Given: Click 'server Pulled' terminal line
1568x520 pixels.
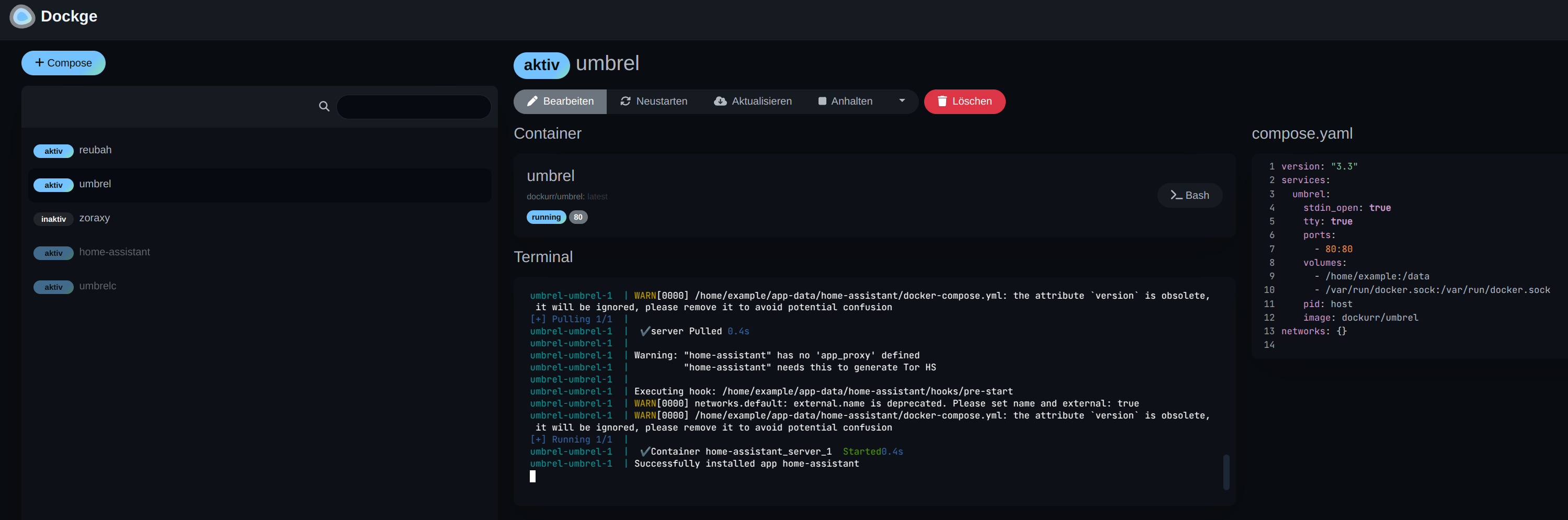Looking at the screenshot, I should (x=695, y=331).
